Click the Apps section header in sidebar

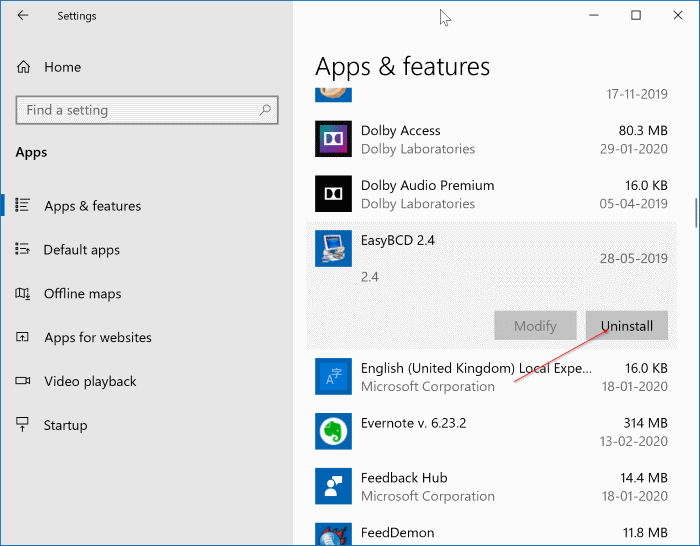pos(31,152)
